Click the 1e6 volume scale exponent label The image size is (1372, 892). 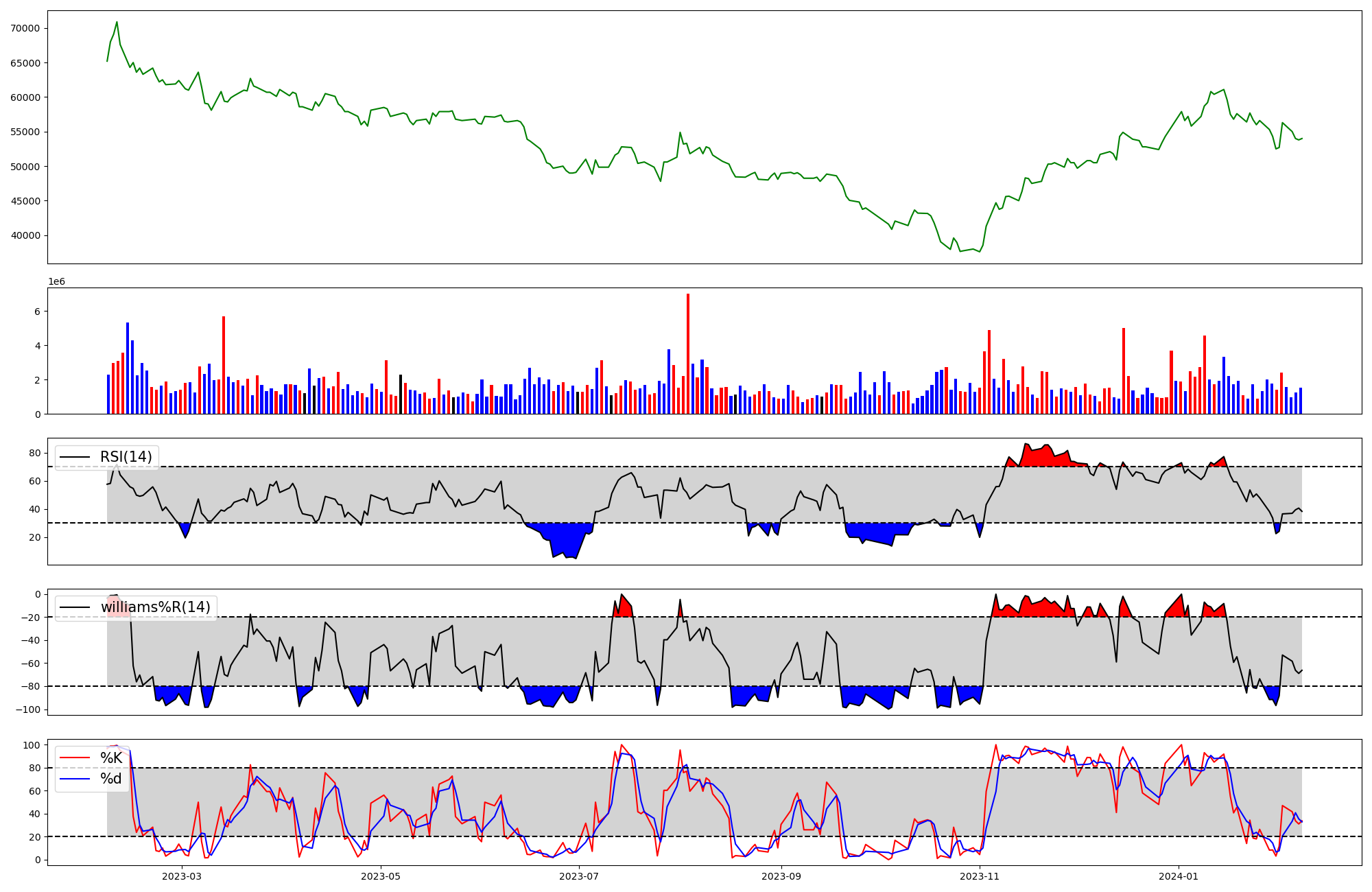pyautogui.click(x=56, y=282)
